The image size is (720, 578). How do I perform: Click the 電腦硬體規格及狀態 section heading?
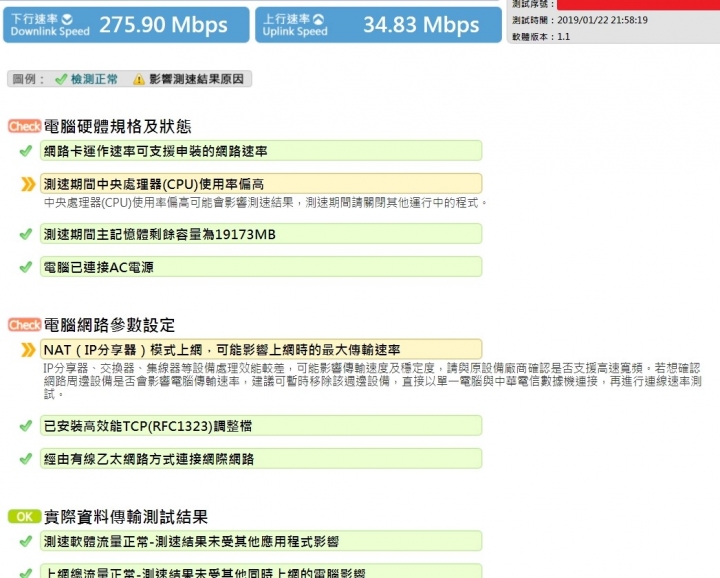pos(118,126)
